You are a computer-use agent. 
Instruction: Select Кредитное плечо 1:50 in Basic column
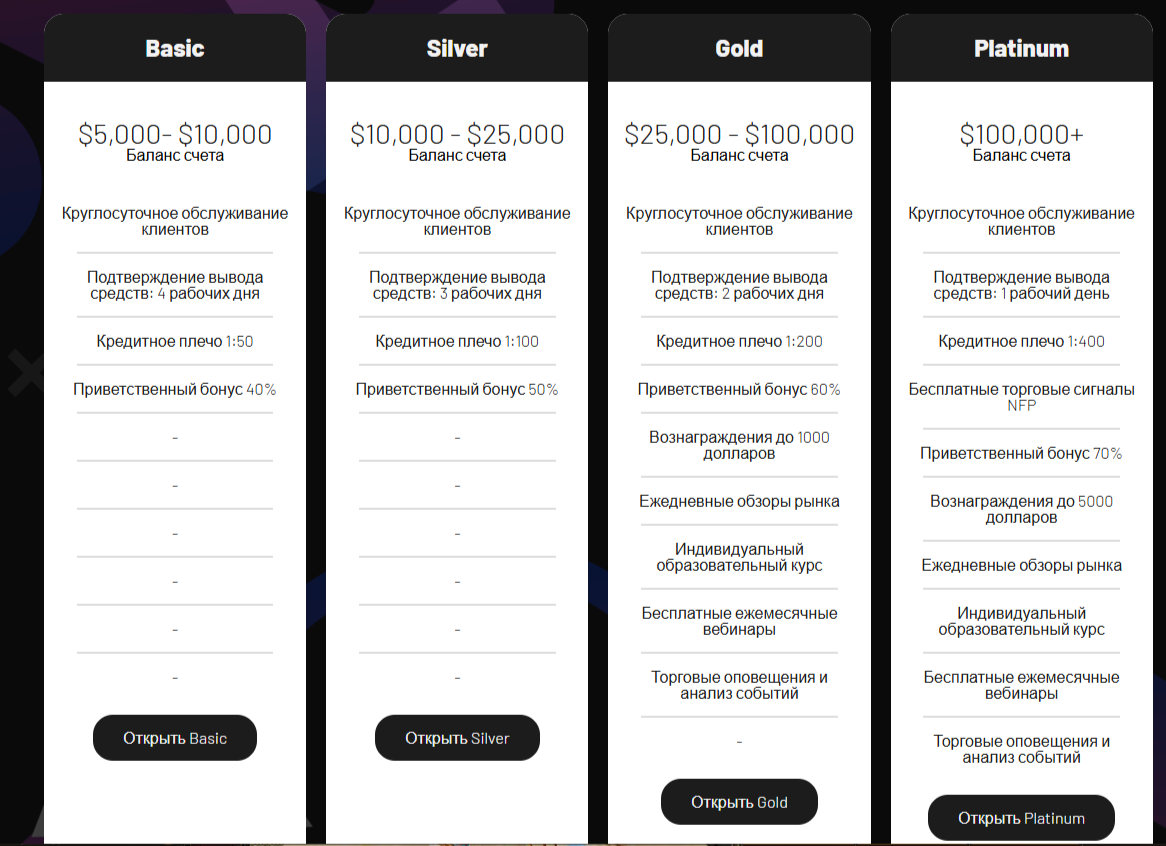coord(174,341)
